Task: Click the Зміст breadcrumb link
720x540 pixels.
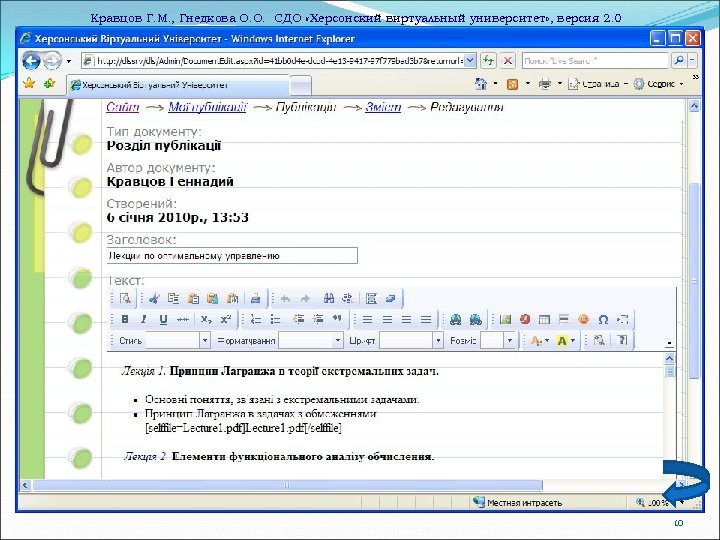Action: pyautogui.click(x=383, y=107)
